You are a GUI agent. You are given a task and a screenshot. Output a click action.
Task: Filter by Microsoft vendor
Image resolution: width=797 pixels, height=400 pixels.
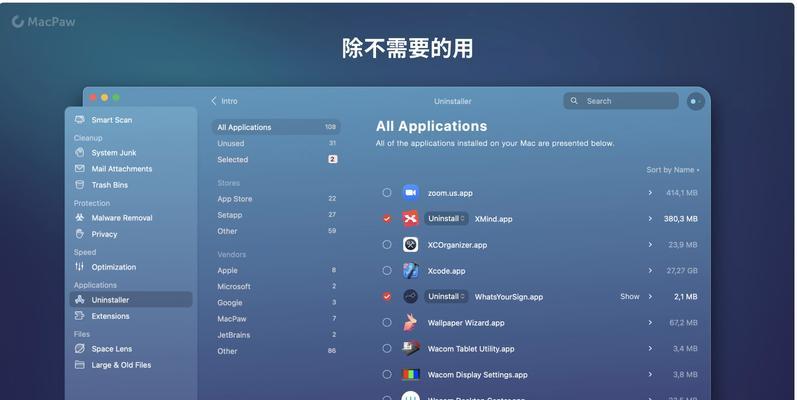pos(276,287)
